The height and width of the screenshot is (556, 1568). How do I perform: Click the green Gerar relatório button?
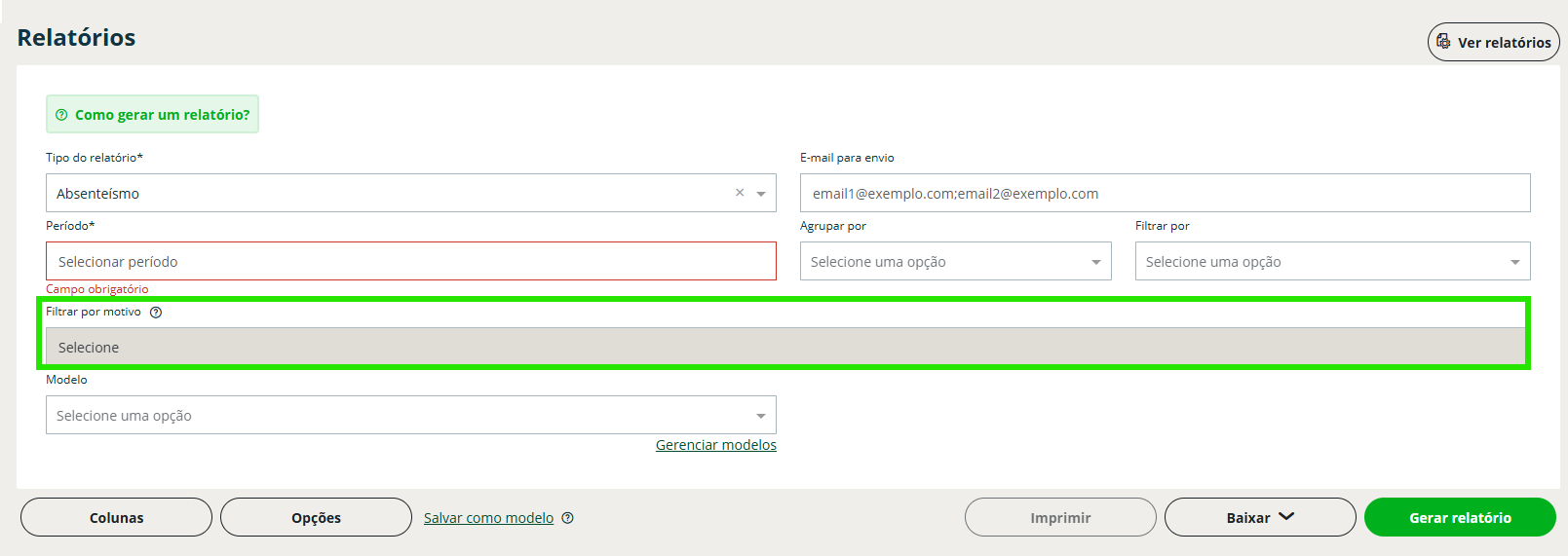1460,517
